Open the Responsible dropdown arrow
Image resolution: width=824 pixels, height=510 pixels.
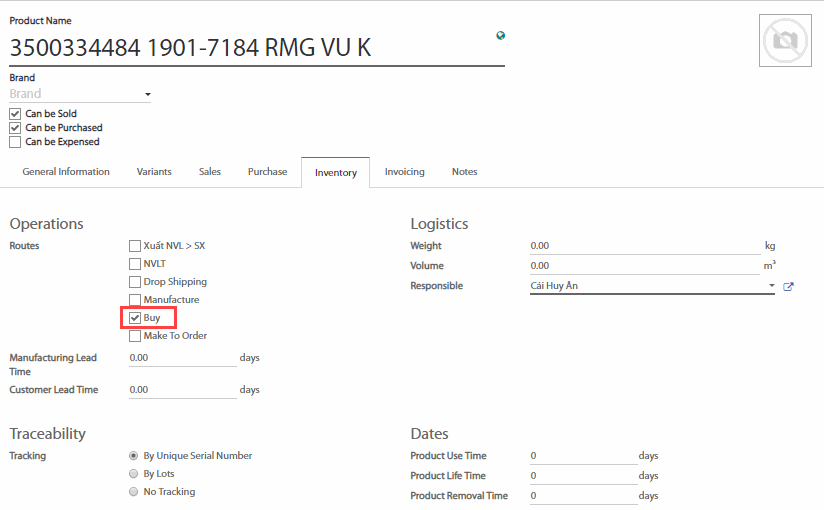pos(771,287)
